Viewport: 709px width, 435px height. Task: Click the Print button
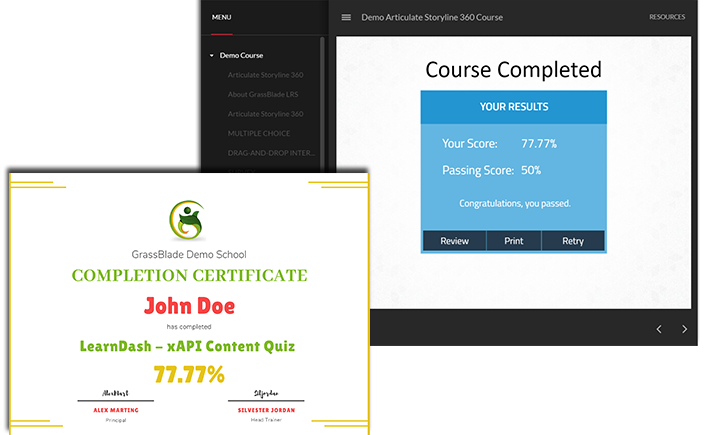point(514,241)
